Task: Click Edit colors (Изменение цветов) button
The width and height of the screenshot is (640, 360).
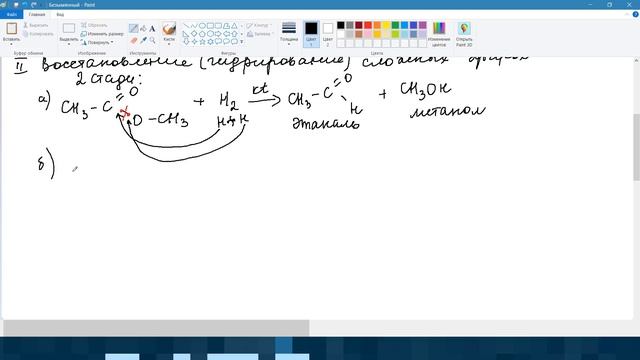Action: pos(439,34)
